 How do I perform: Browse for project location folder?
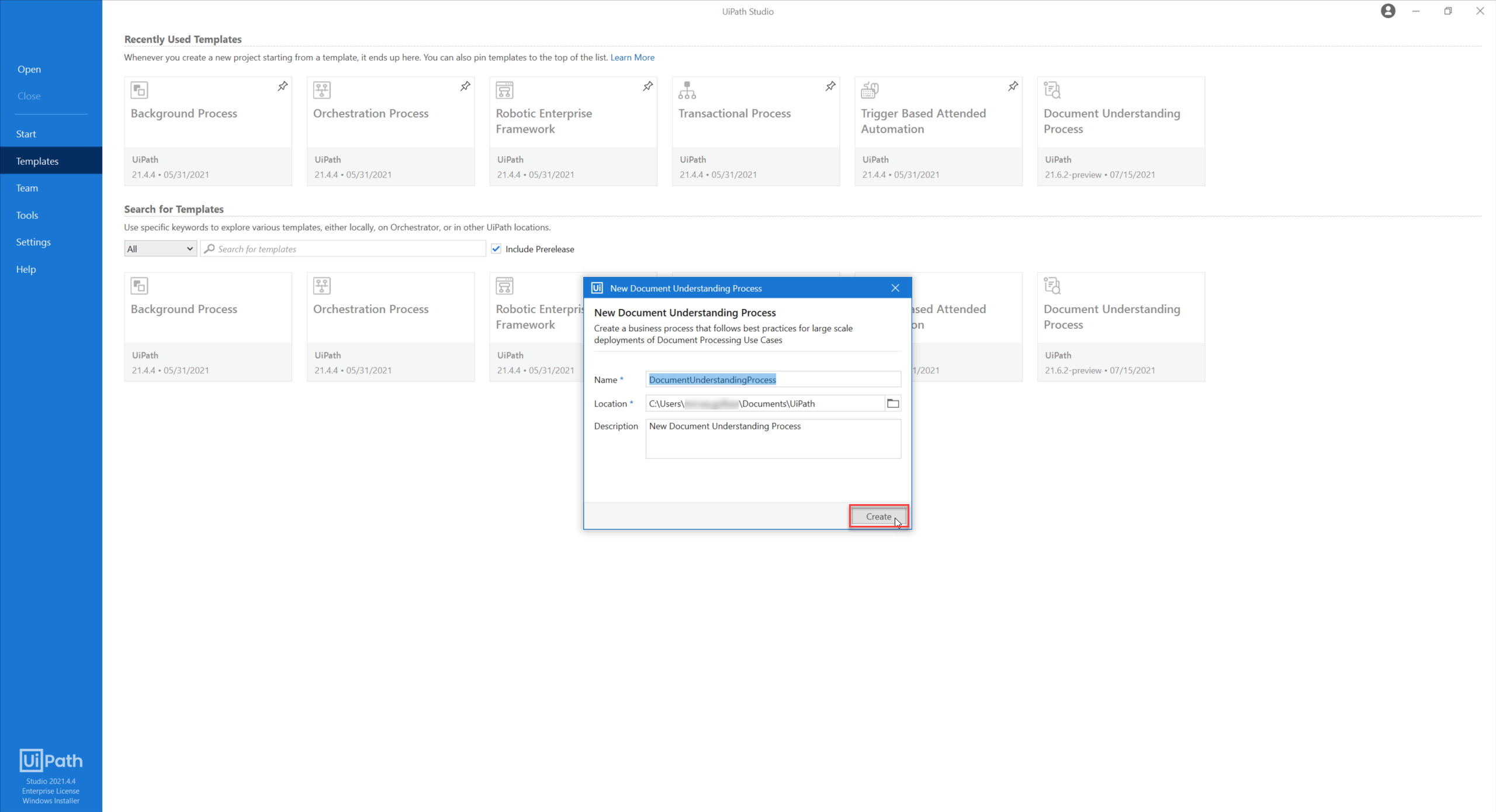click(x=893, y=403)
